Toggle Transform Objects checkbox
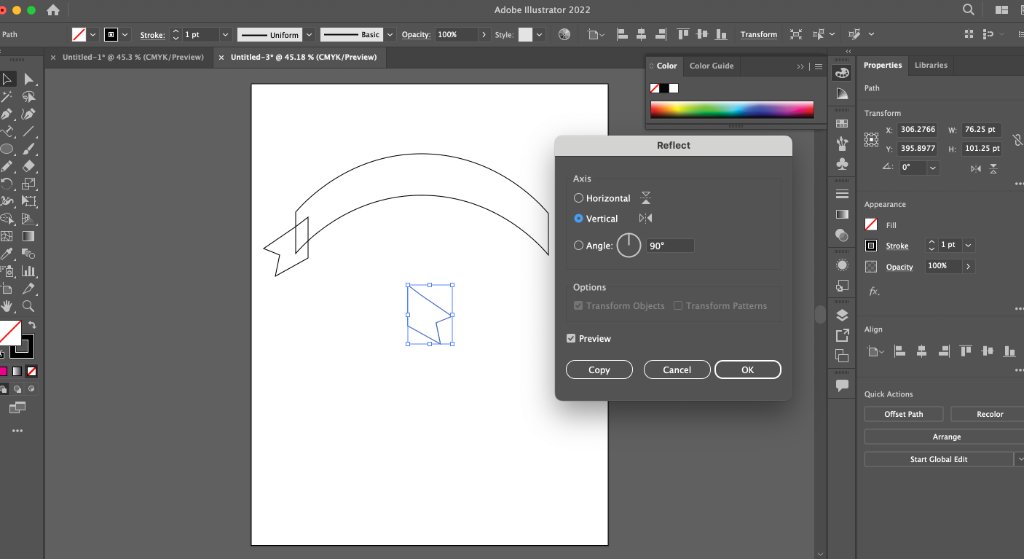Screen dimensions: 1024x559 578,306
